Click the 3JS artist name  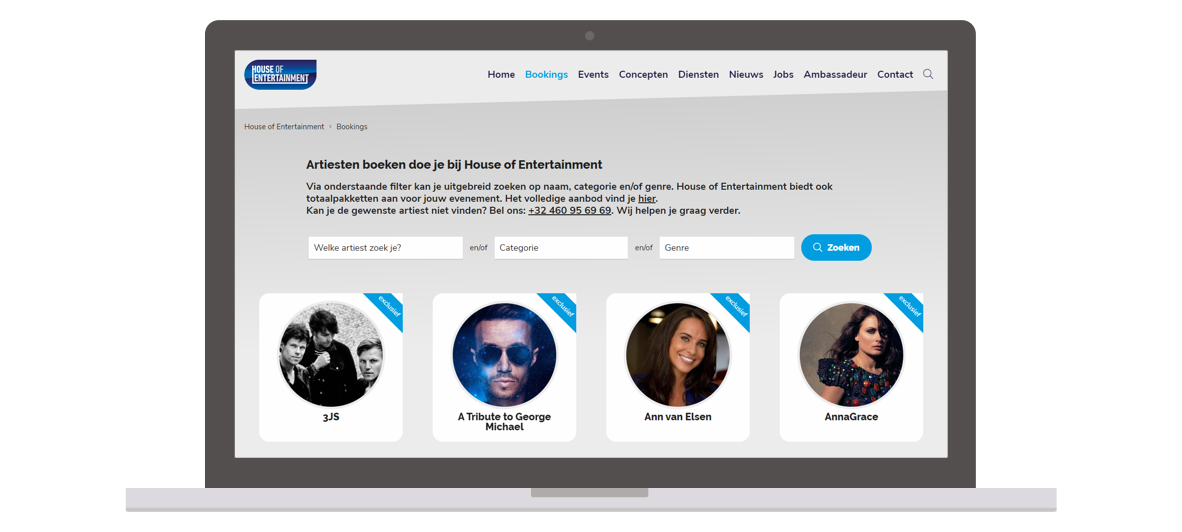click(331, 417)
